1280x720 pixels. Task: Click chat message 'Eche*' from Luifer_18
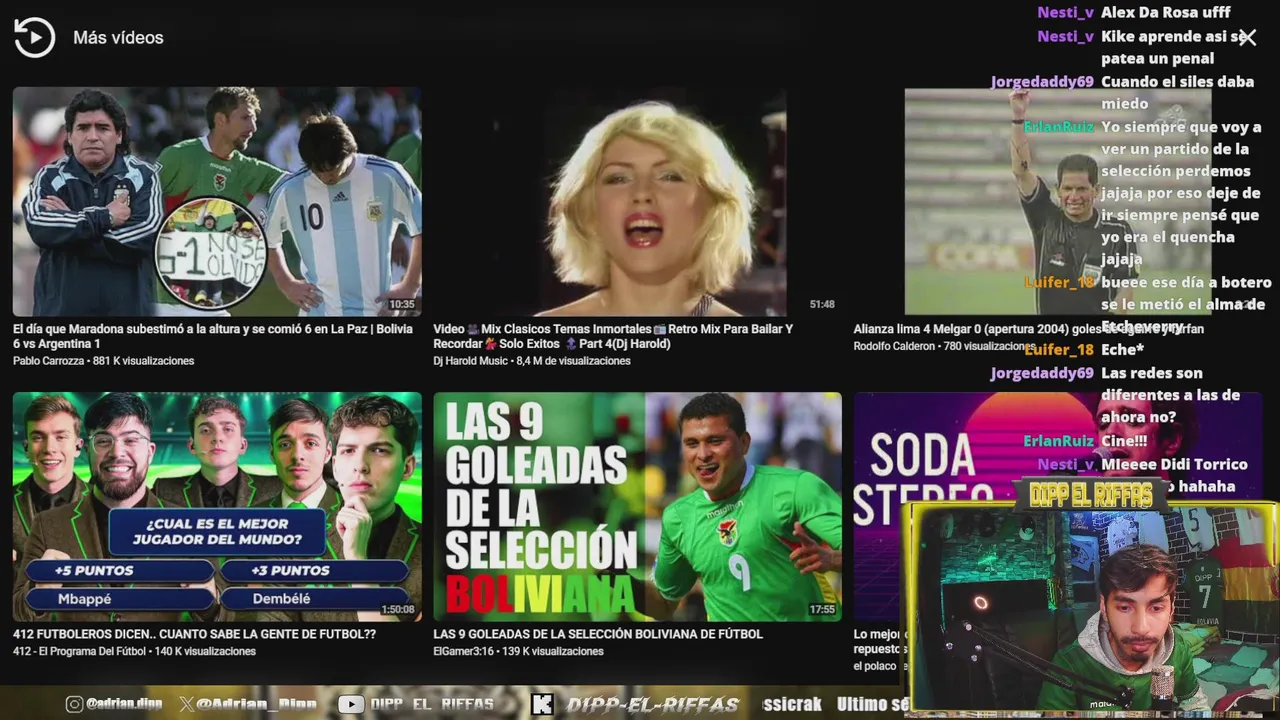[1122, 349]
